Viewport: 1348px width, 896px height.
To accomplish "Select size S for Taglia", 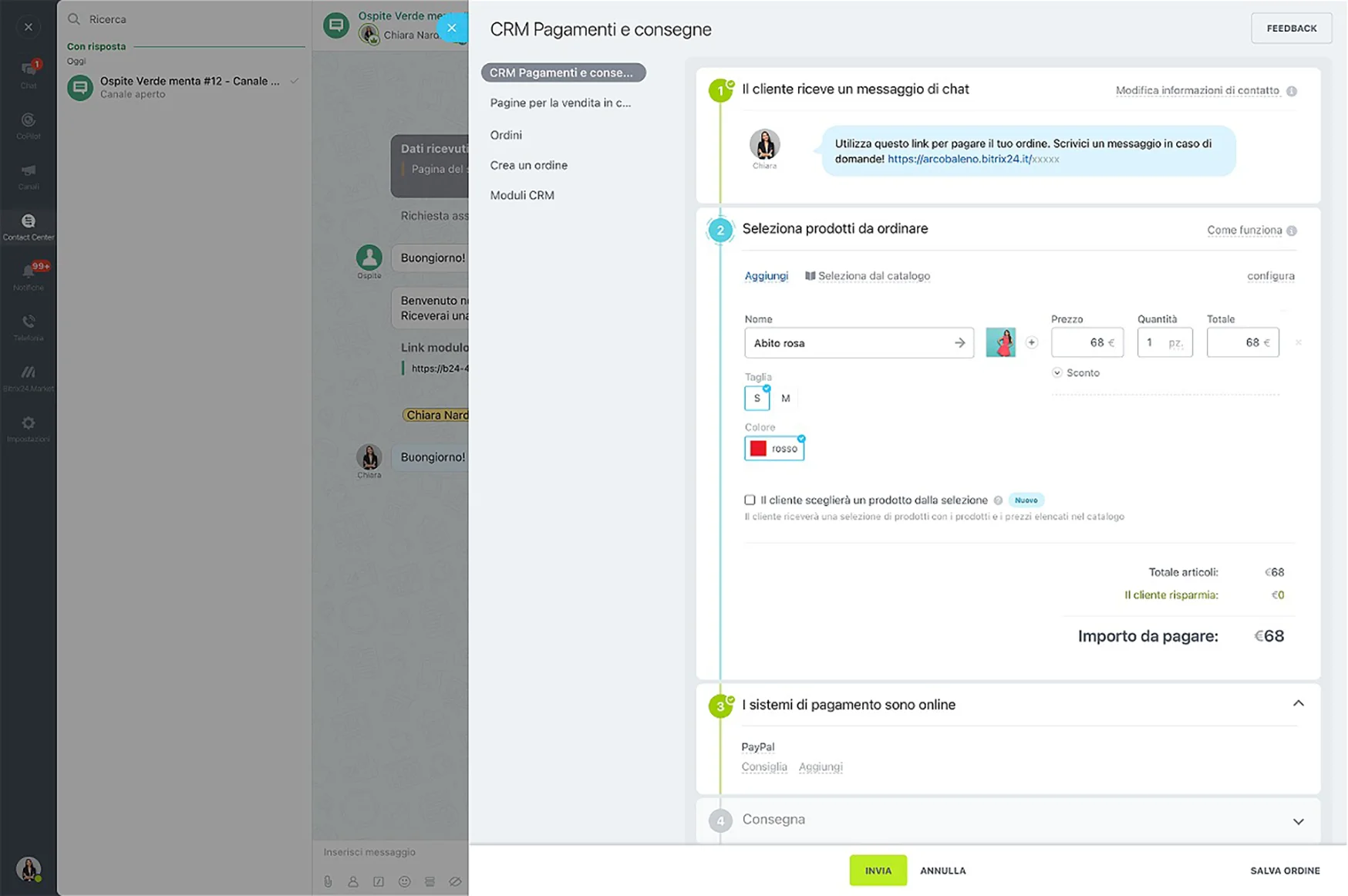I will (x=757, y=398).
